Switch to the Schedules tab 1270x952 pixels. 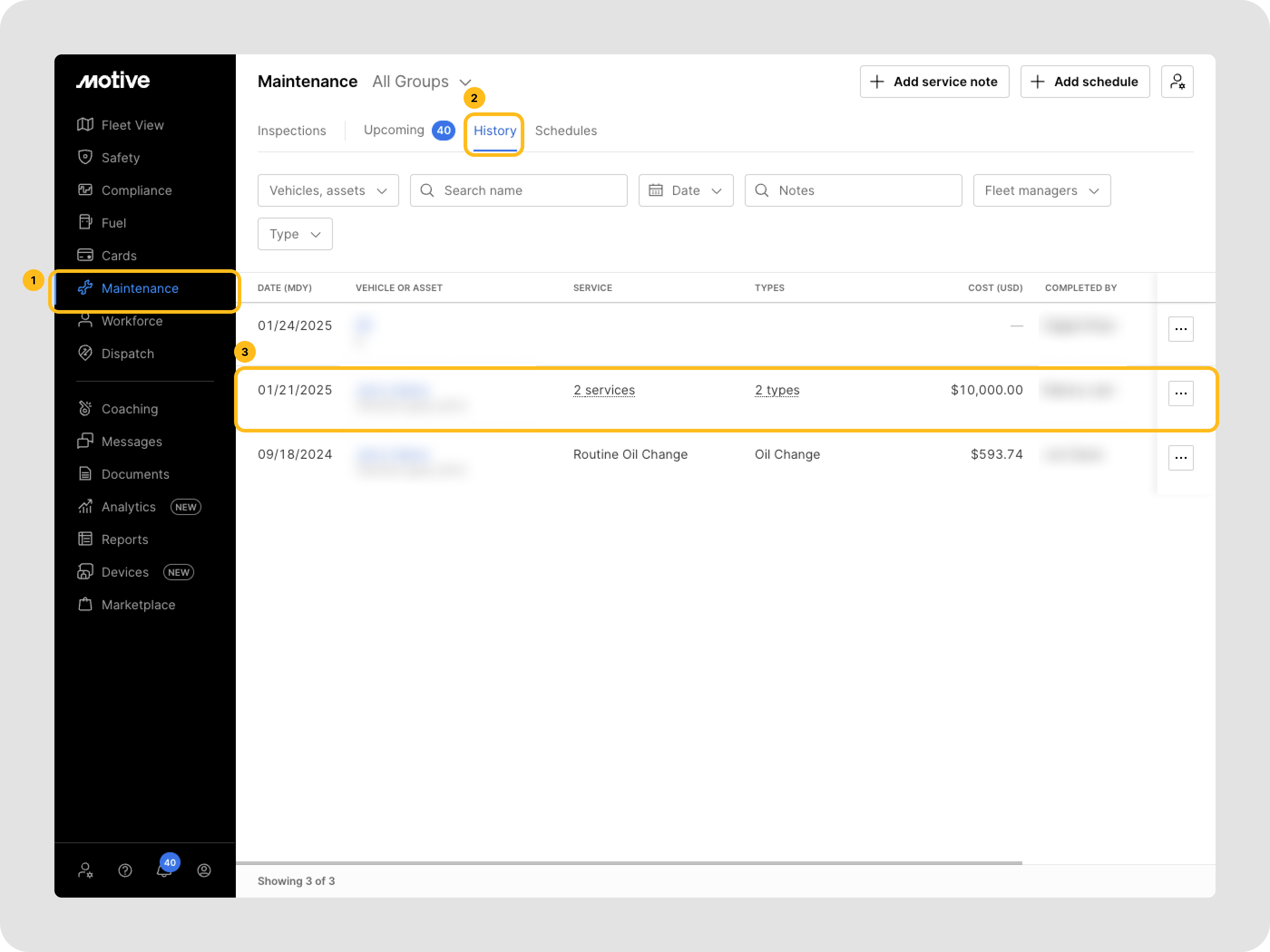click(x=566, y=131)
